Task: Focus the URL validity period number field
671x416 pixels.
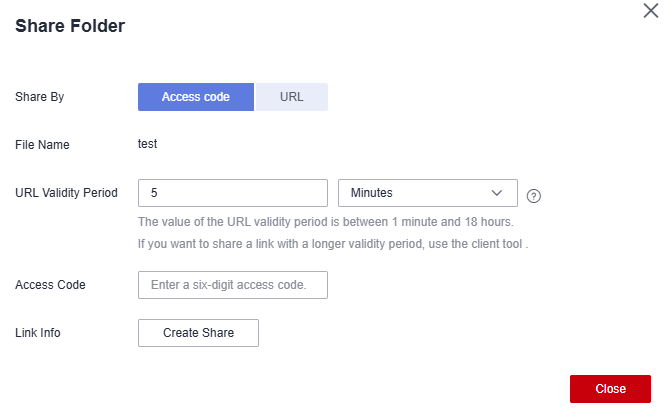Action: 233,193
